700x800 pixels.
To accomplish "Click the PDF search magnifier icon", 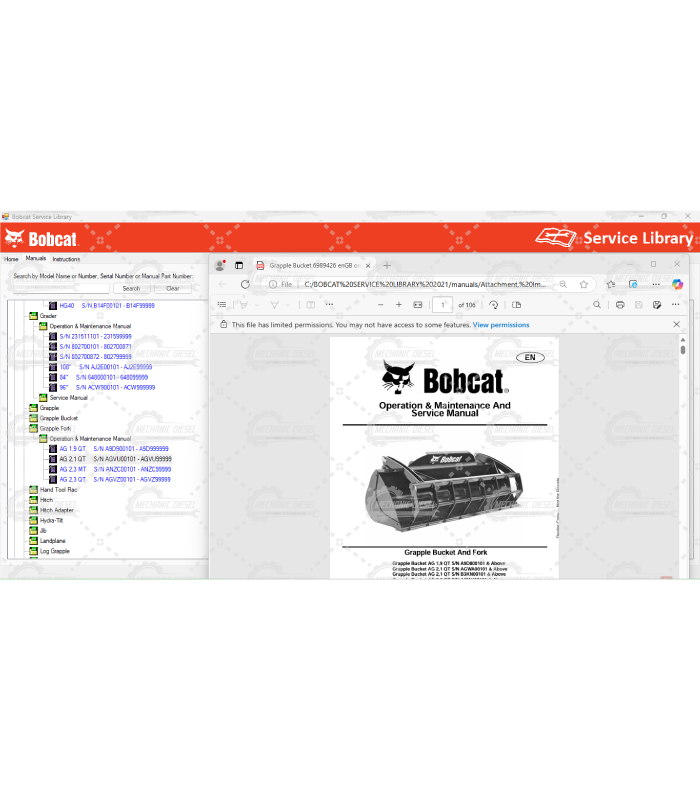I will [x=597, y=305].
